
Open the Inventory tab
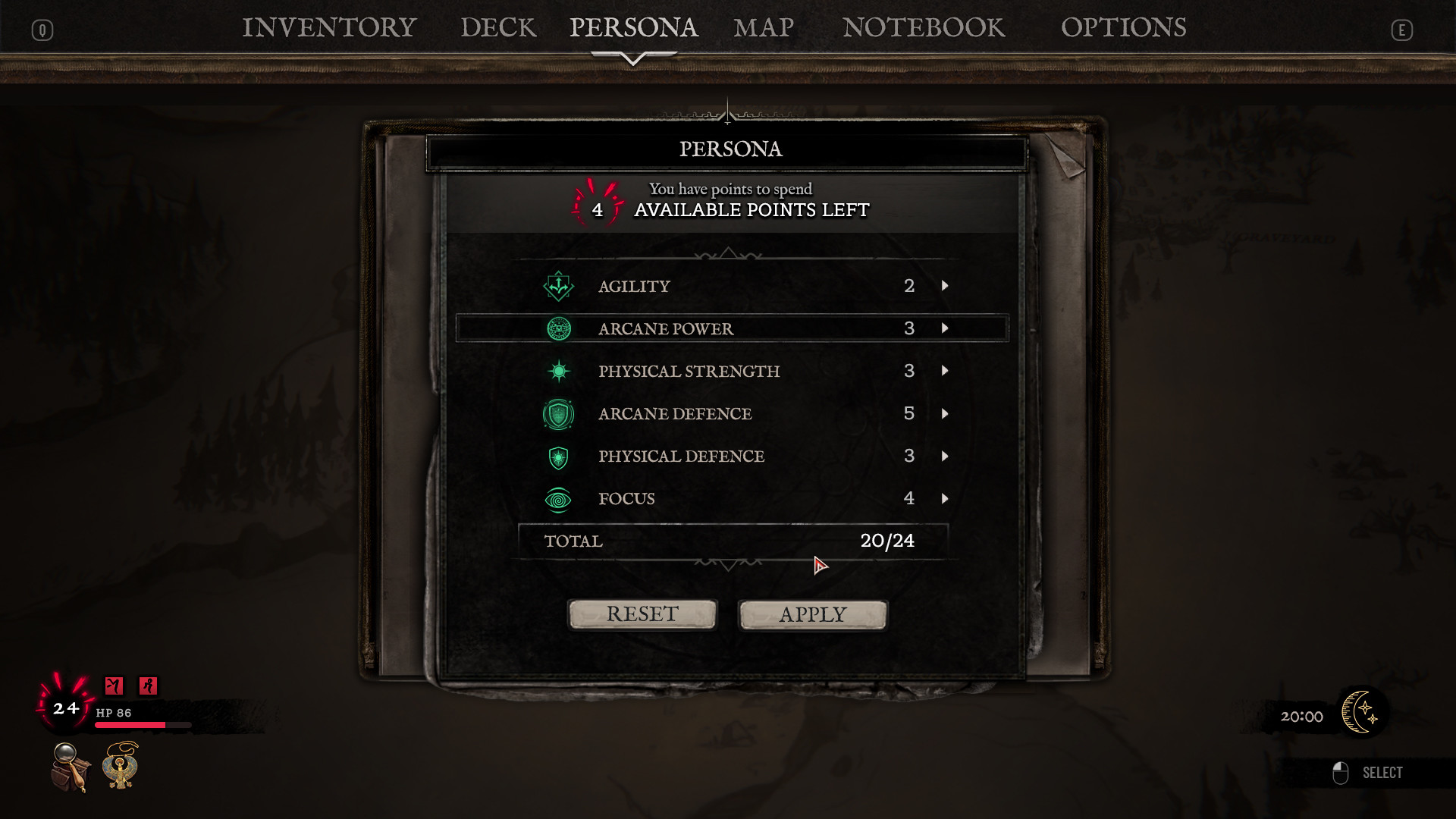(329, 28)
